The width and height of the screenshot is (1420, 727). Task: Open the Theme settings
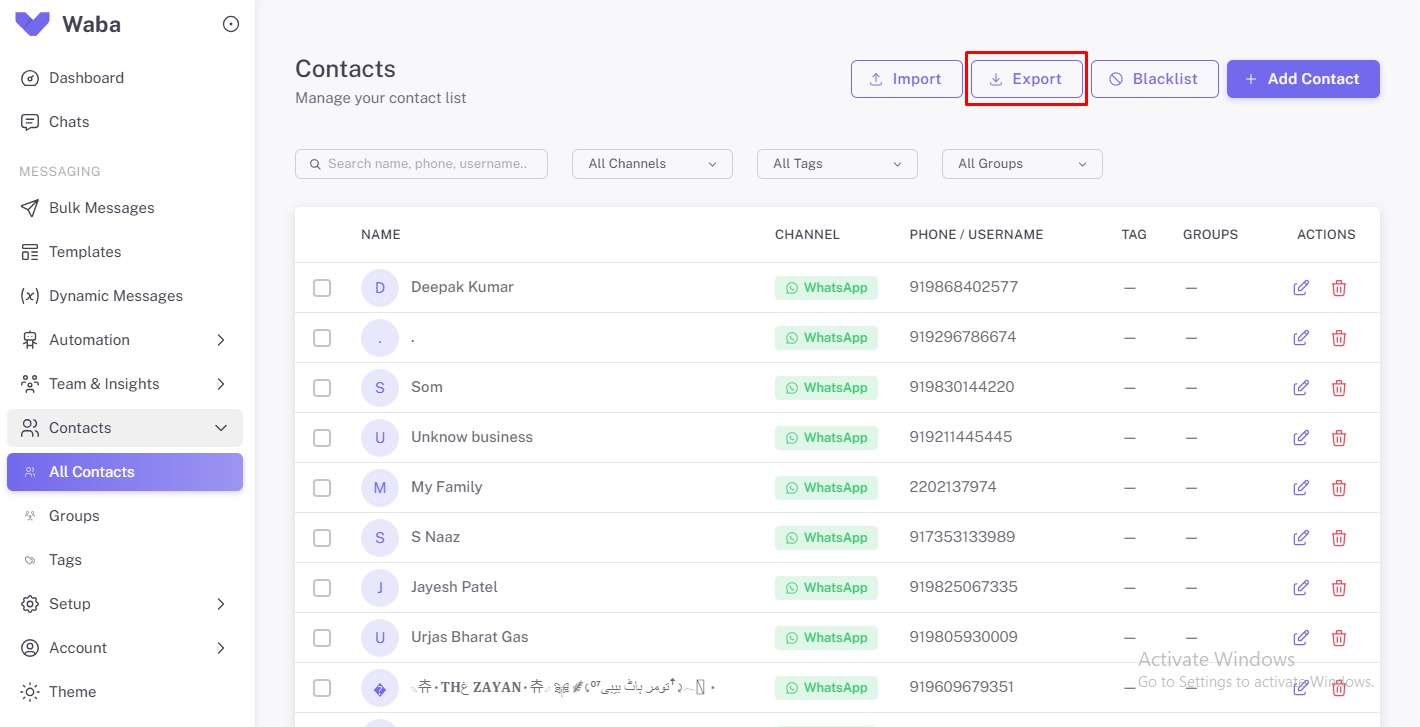(71, 691)
